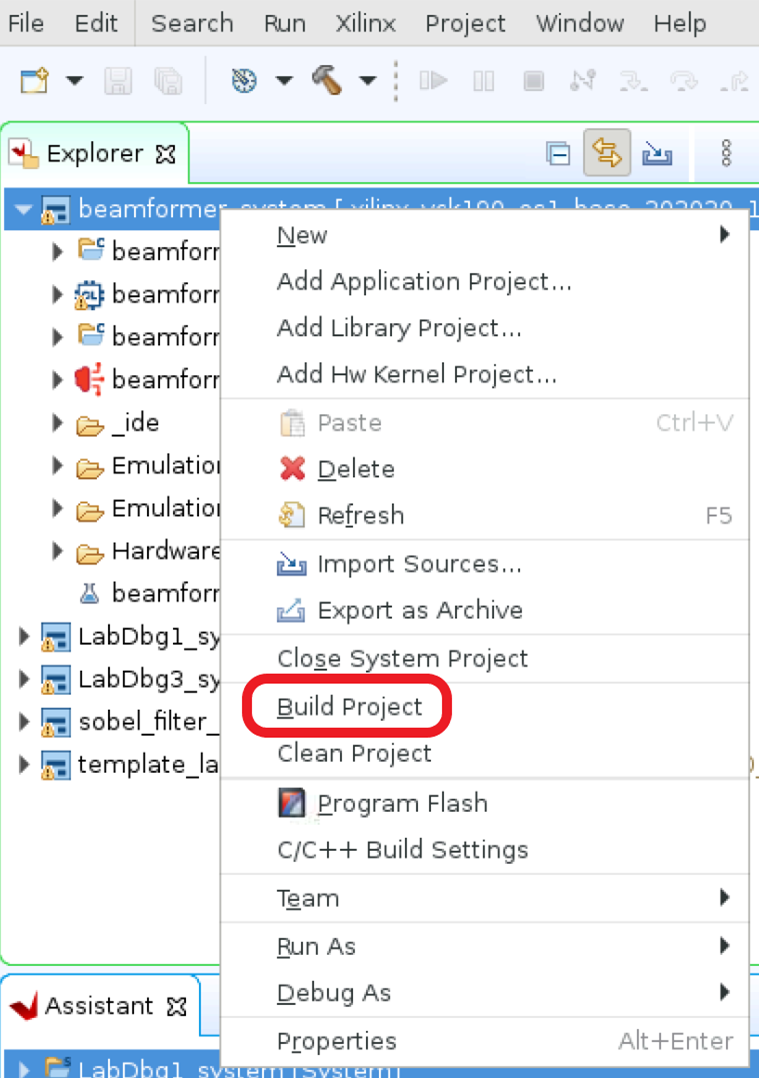
Task: Click the build configuration target icon
Action: pyautogui.click(x=244, y=81)
